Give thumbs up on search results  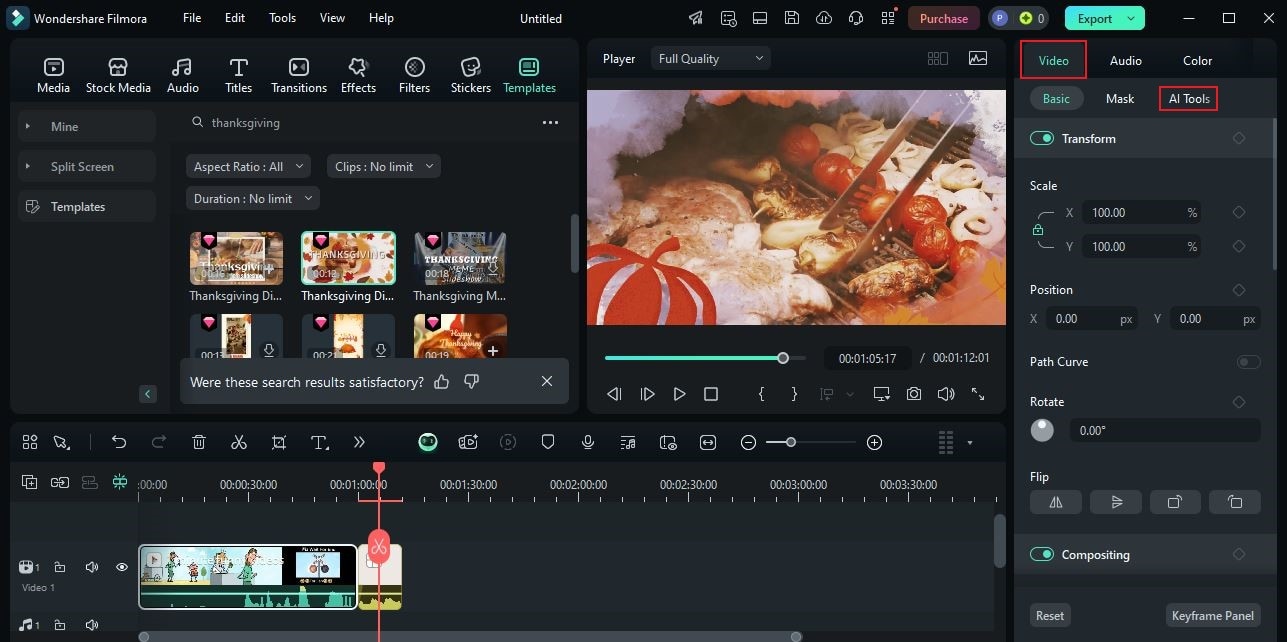click(442, 382)
